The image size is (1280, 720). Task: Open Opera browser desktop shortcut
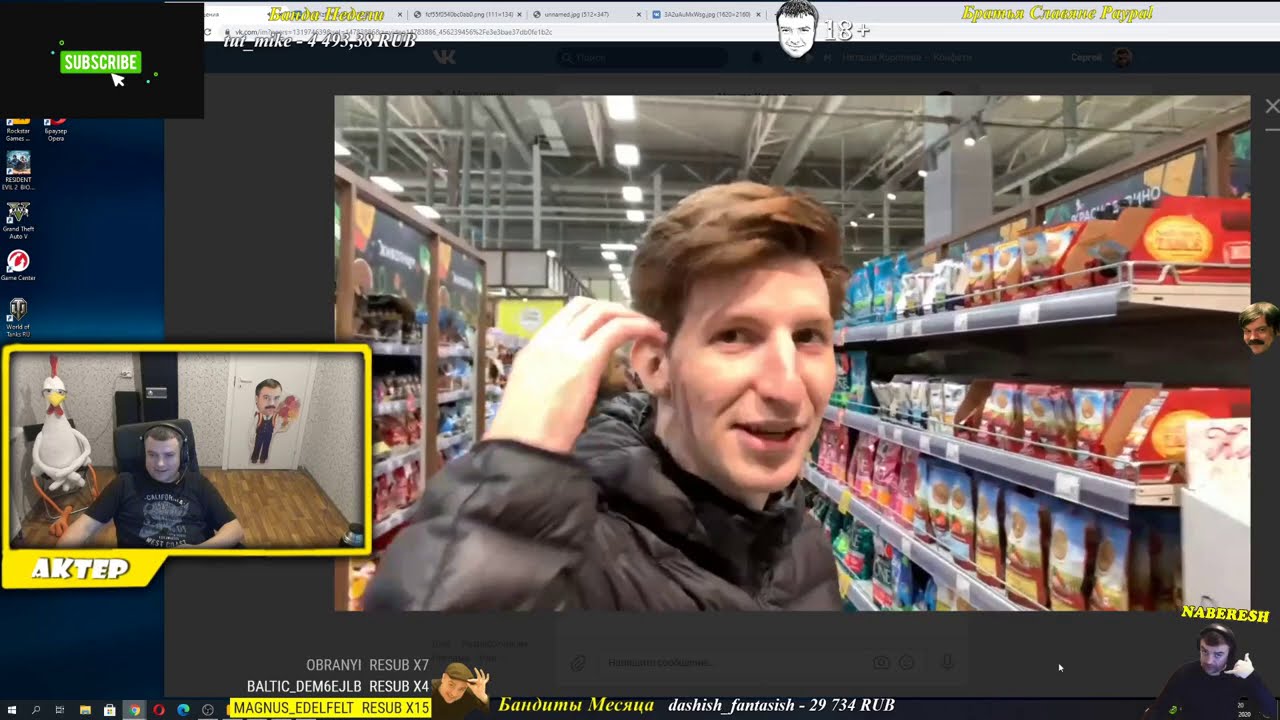[x=56, y=128]
